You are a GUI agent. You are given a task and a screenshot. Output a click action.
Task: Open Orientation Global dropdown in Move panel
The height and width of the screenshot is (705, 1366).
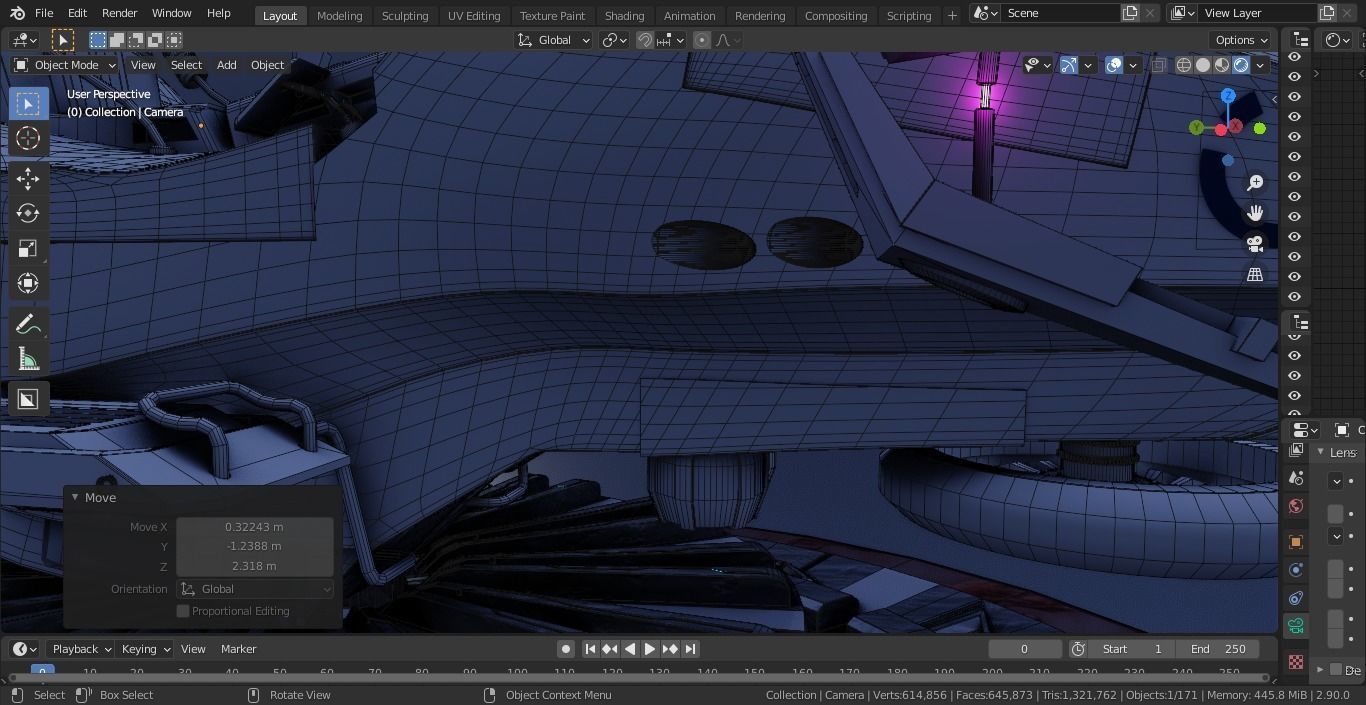255,589
